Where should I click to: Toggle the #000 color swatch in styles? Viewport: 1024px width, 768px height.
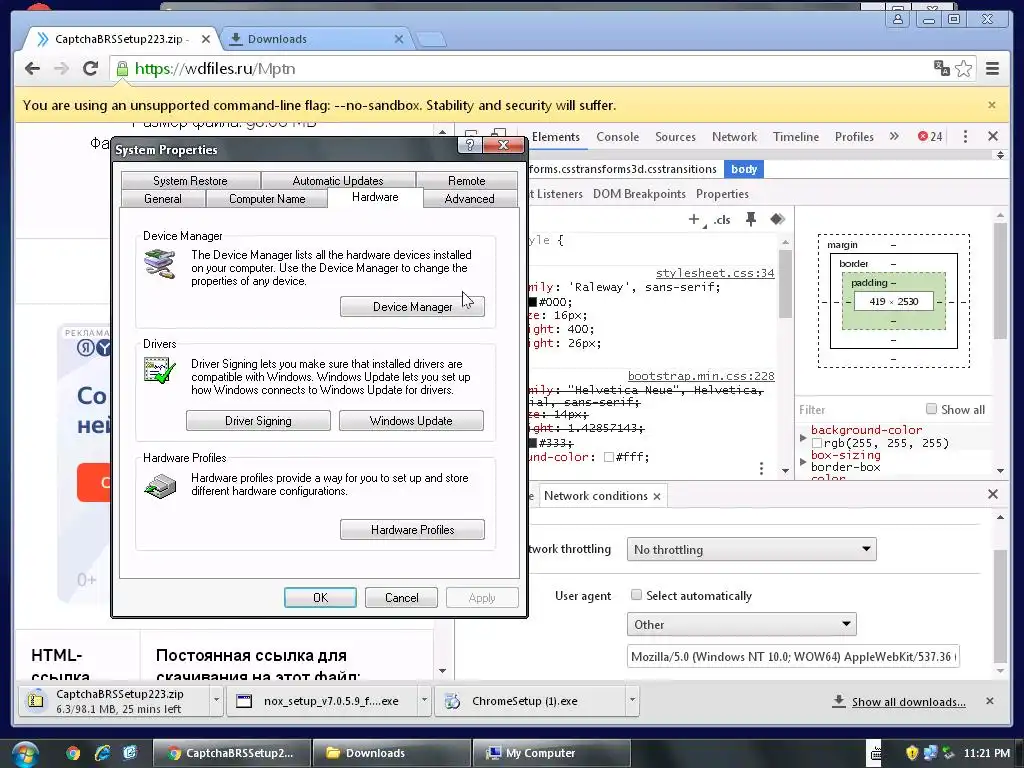[532, 302]
